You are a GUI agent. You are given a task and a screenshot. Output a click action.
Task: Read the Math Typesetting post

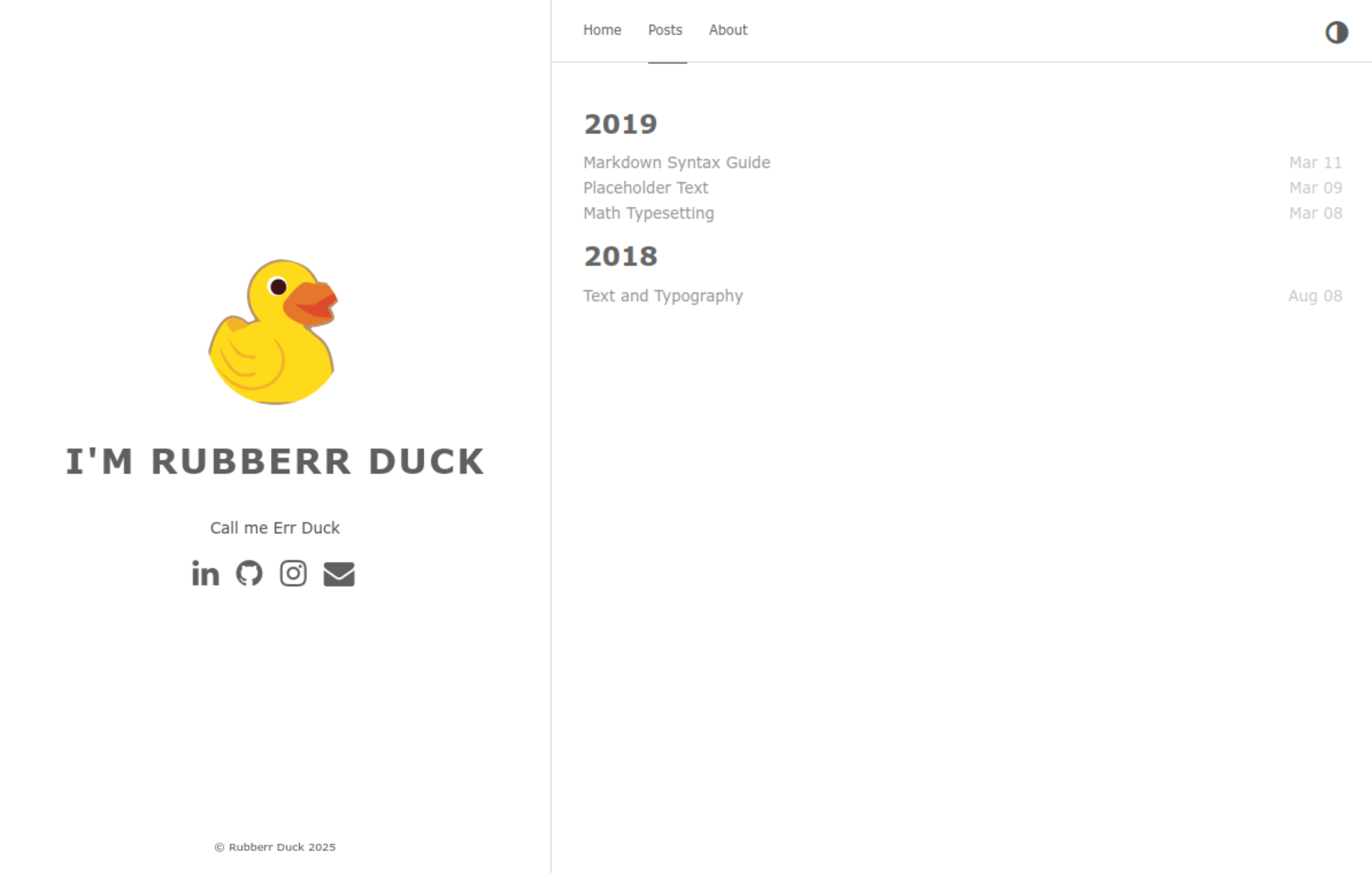pyautogui.click(x=648, y=213)
